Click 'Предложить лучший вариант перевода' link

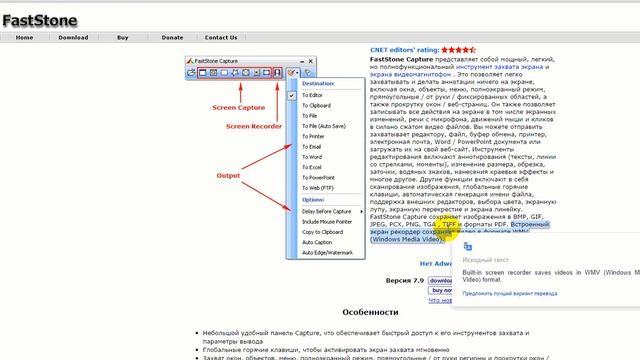coord(509,293)
